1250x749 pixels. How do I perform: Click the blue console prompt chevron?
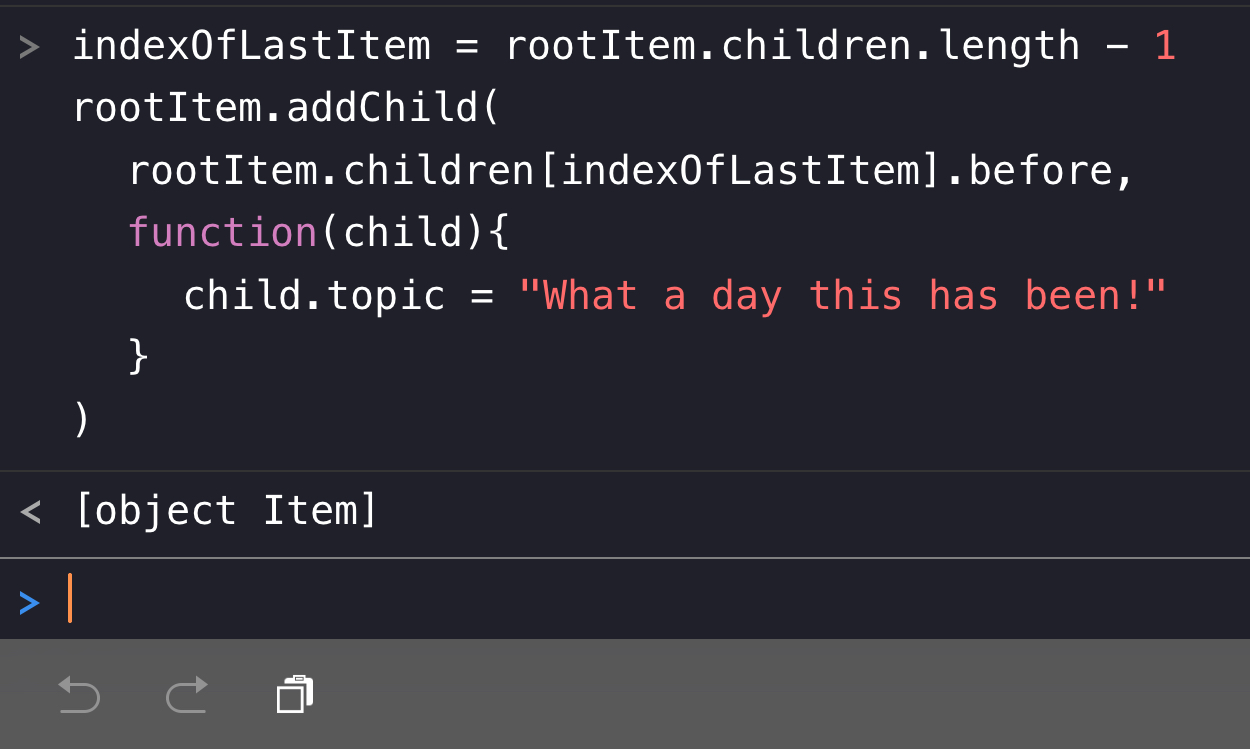[29, 602]
